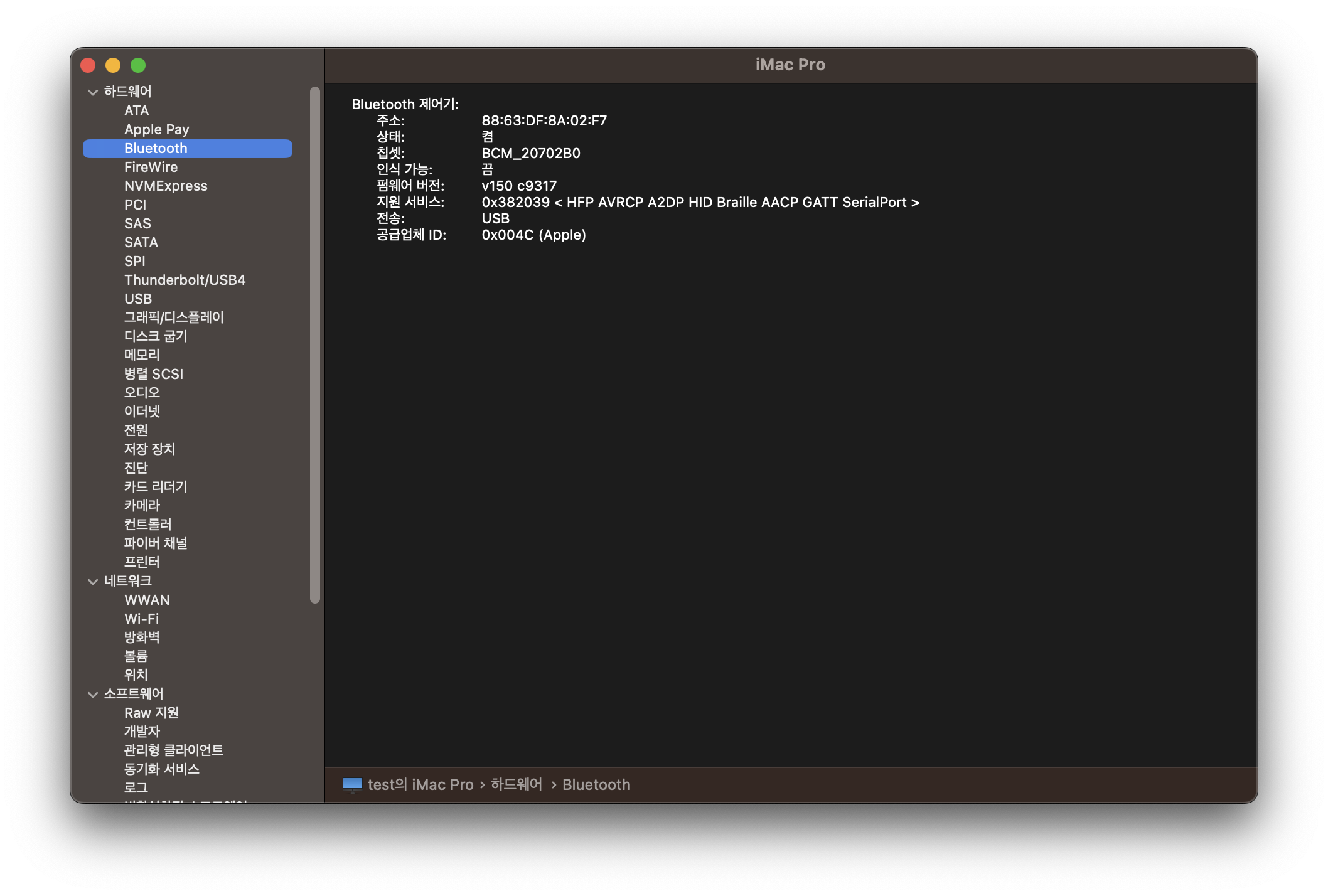Select 방화벽 under 네트워크
Image resolution: width=1328 pixels, height=896 pixels.
142,637
